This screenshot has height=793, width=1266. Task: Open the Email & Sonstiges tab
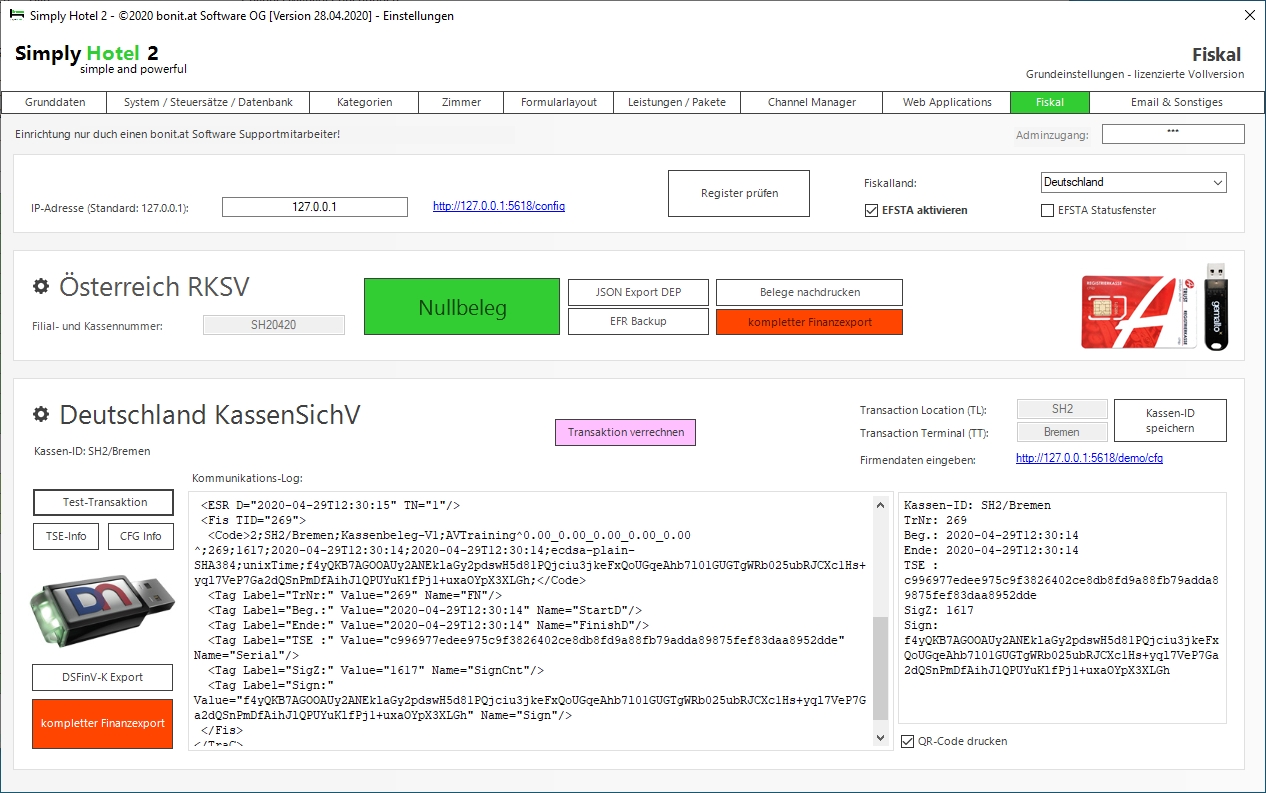(1177, 102)
